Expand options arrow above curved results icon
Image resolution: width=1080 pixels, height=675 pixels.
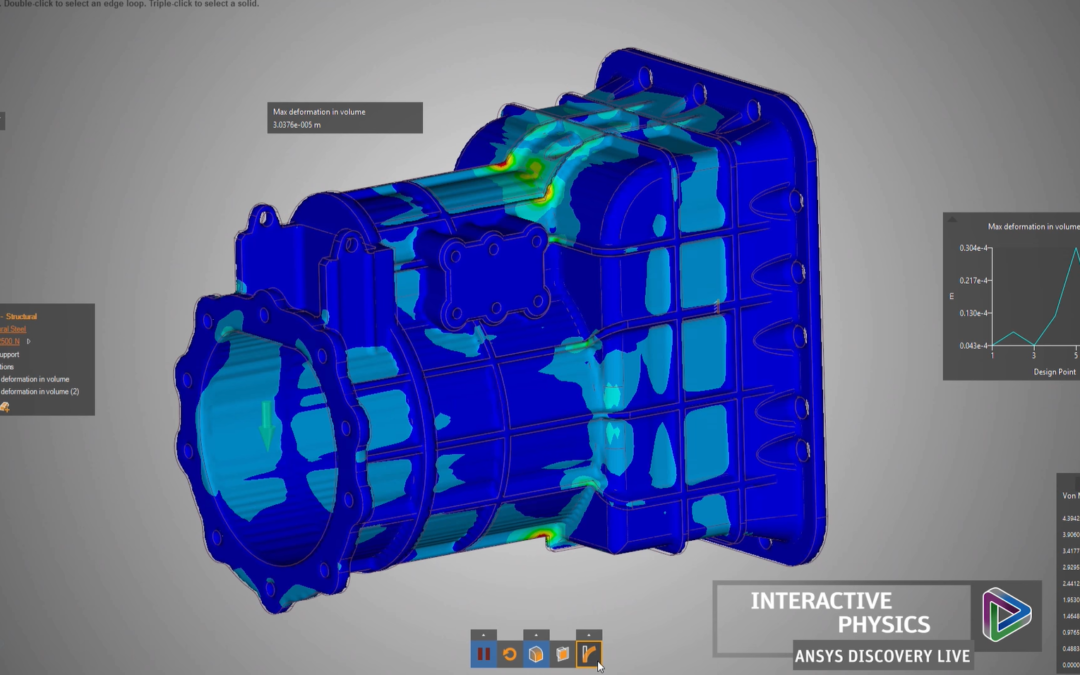(589, 635)
